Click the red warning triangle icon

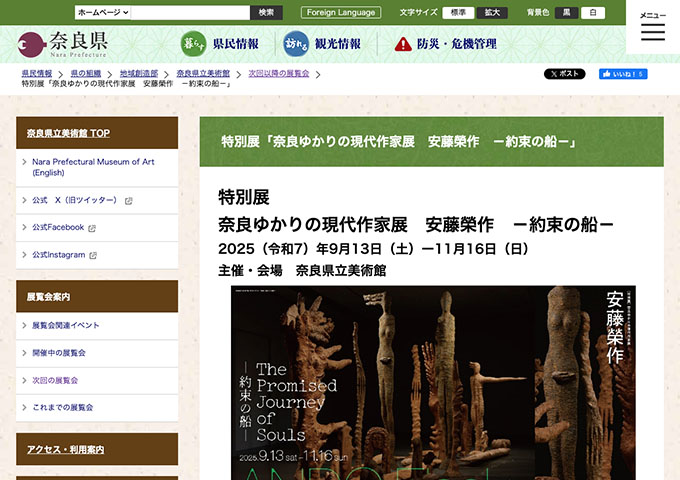click(x=403, y=44)
